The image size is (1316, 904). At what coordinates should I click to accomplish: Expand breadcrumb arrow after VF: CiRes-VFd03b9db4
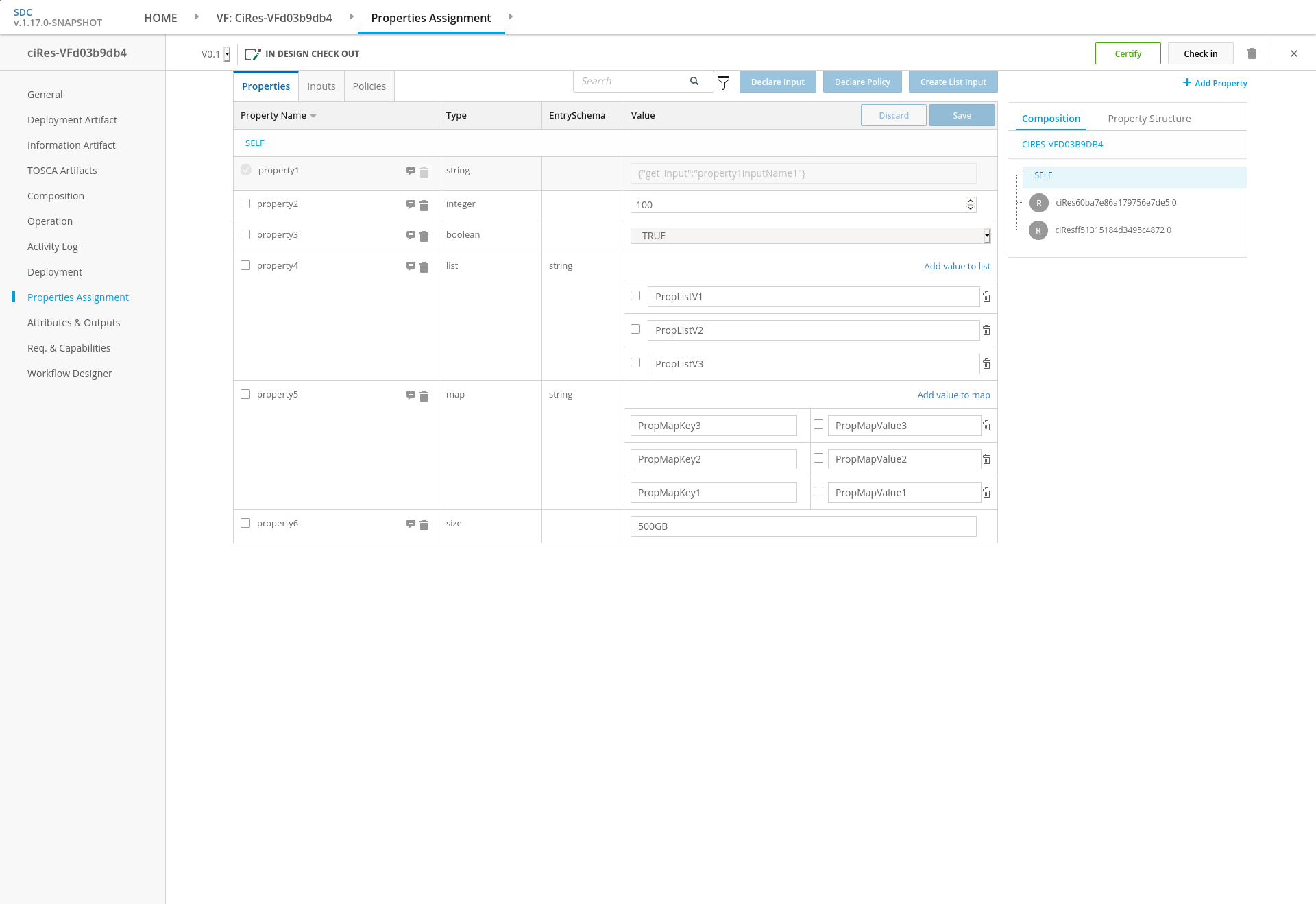click(352, 16)
